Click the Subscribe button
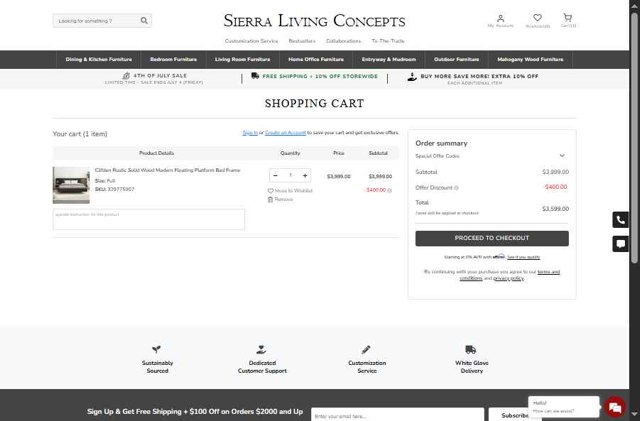The height and width of the screenshot is (421, 640). point(515,415)
